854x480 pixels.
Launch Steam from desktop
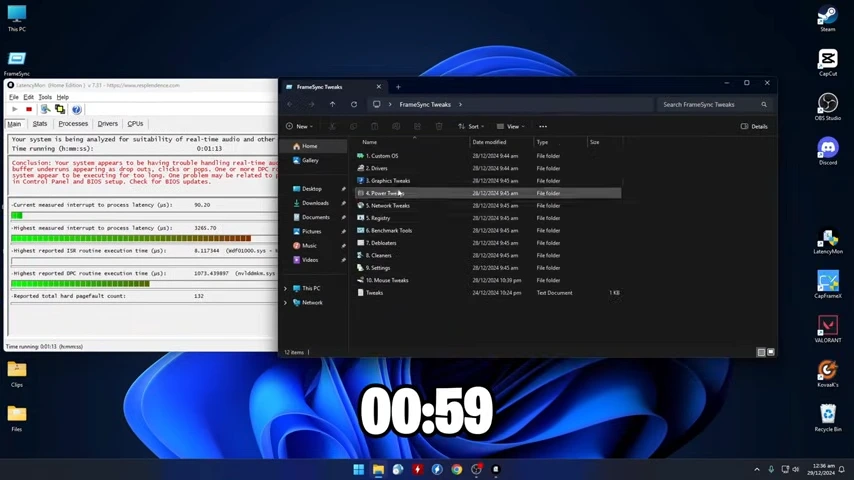coord(828,19)
